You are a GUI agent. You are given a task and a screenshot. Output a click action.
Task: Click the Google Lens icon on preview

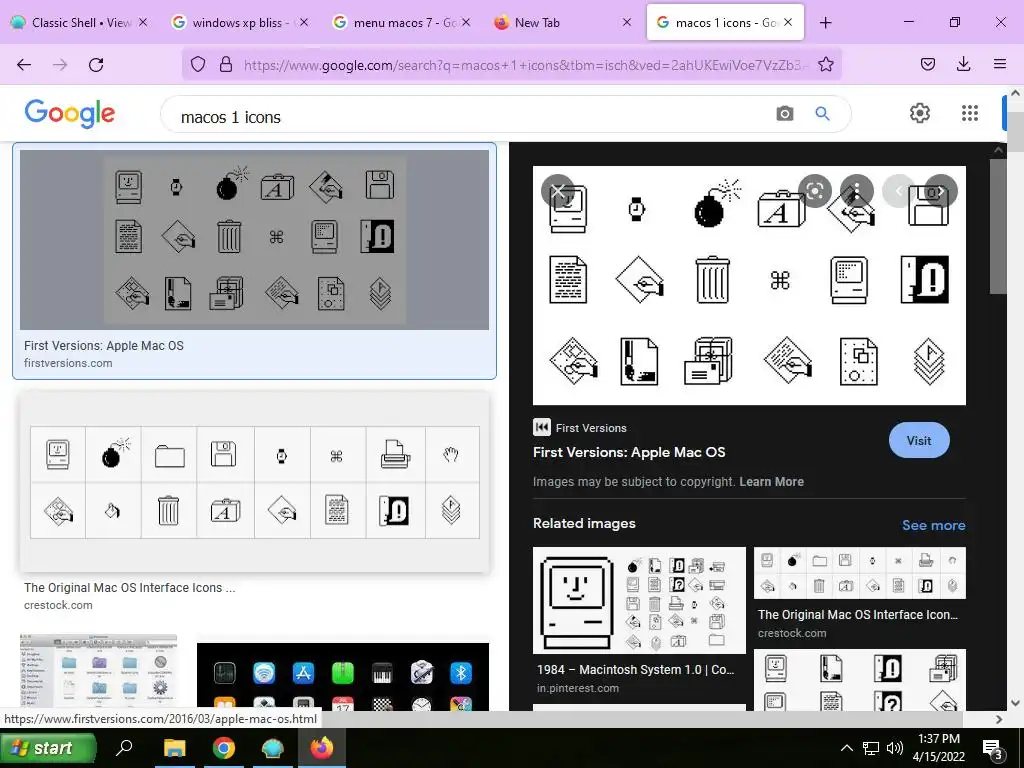tap(814, 191)
